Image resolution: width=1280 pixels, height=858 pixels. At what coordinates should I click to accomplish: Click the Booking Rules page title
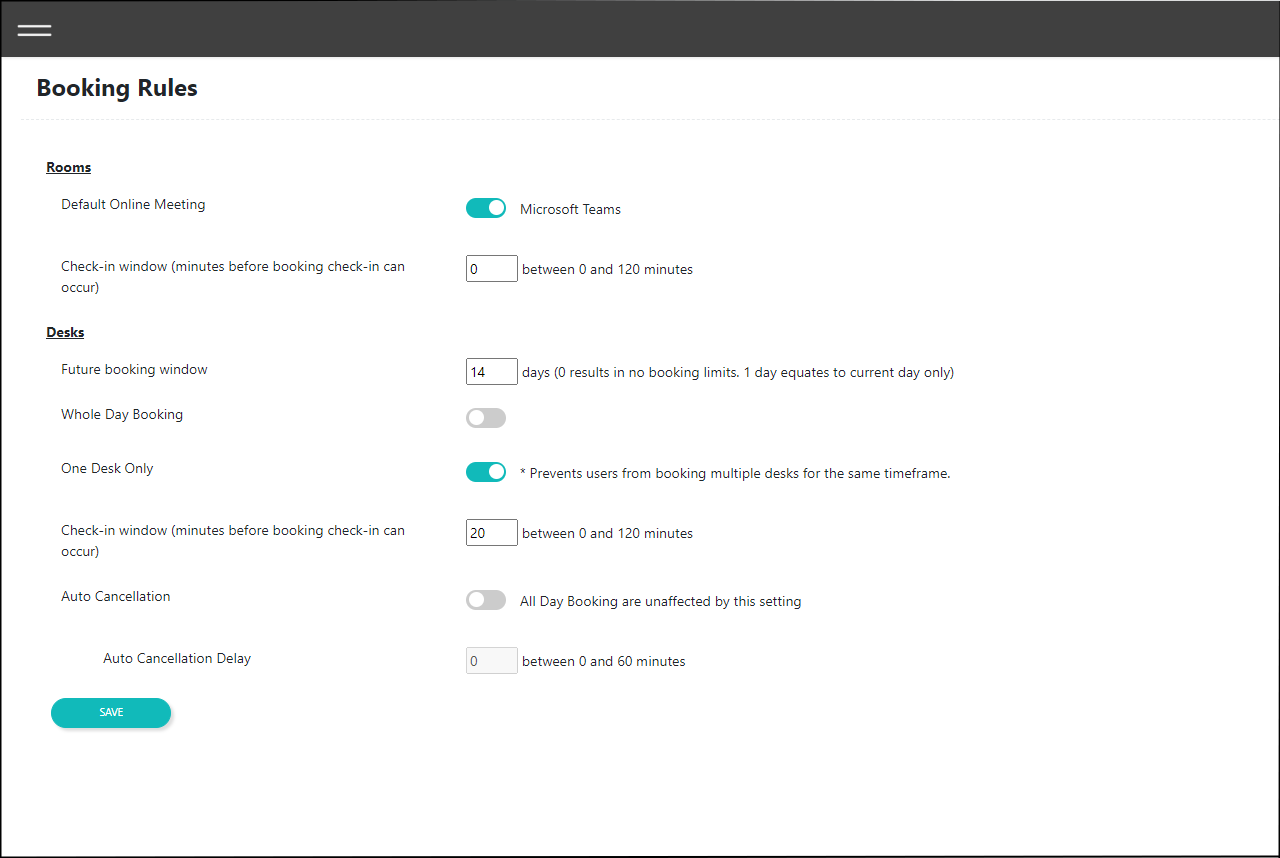click(117, 88)
